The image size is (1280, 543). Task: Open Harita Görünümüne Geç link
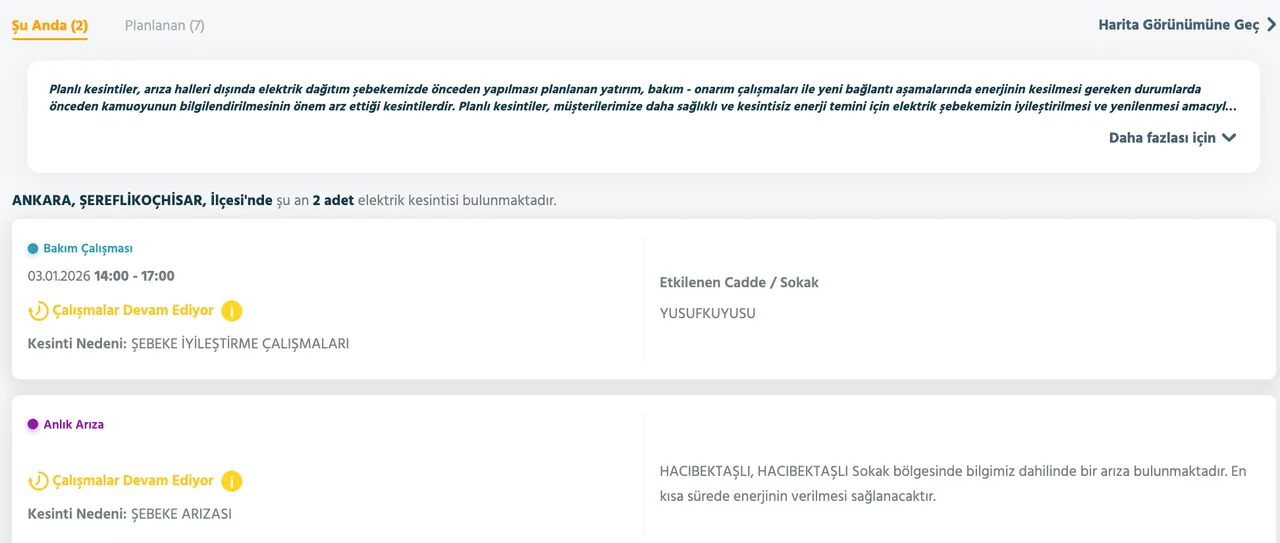1178,25
